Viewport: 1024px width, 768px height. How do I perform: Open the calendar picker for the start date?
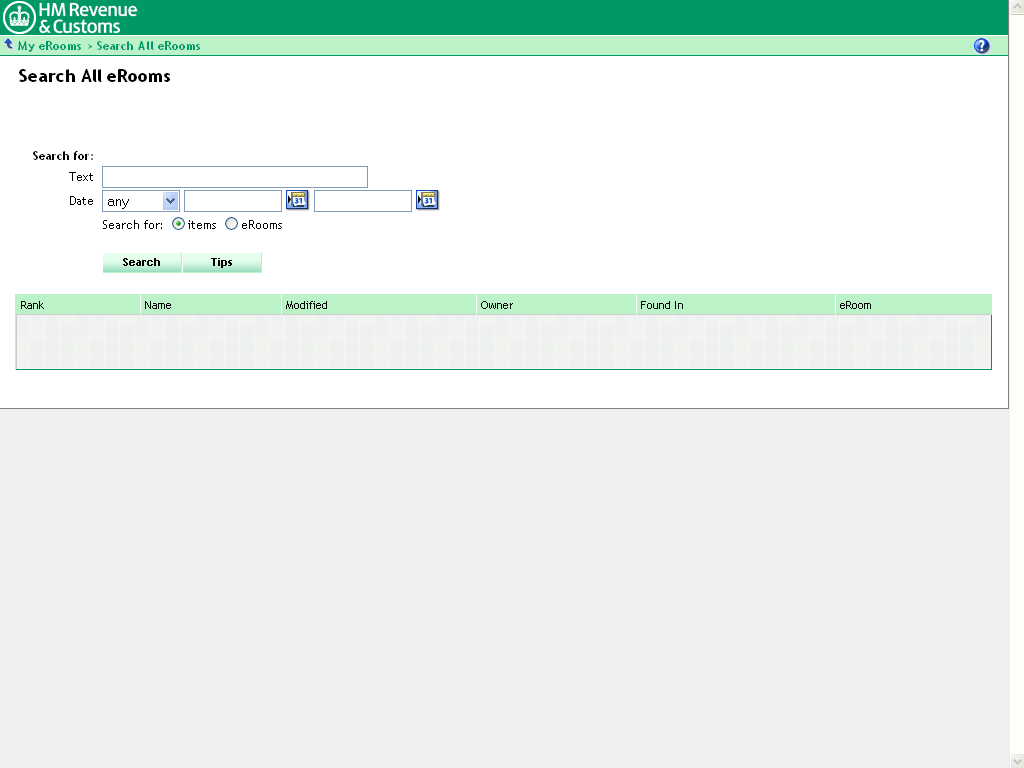297,201
